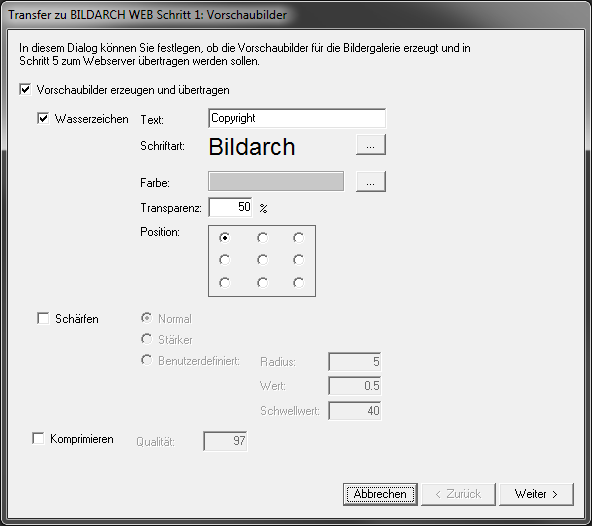Open font chooser button beside Schriftart

pos(371,145)
